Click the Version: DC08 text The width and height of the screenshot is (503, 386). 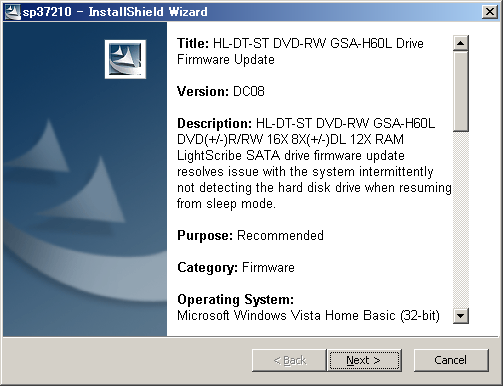[221, 91]
